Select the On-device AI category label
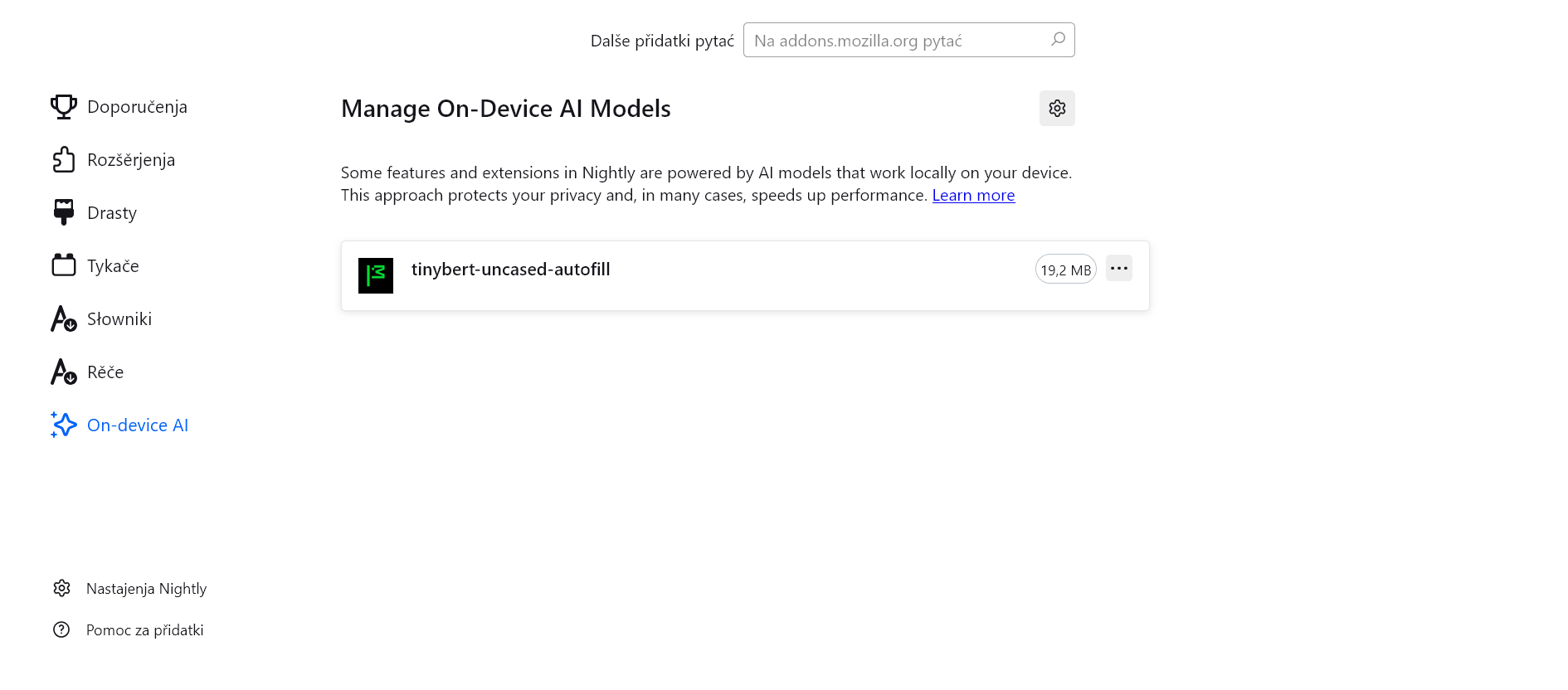1568x690 pixels. point(138,425)
